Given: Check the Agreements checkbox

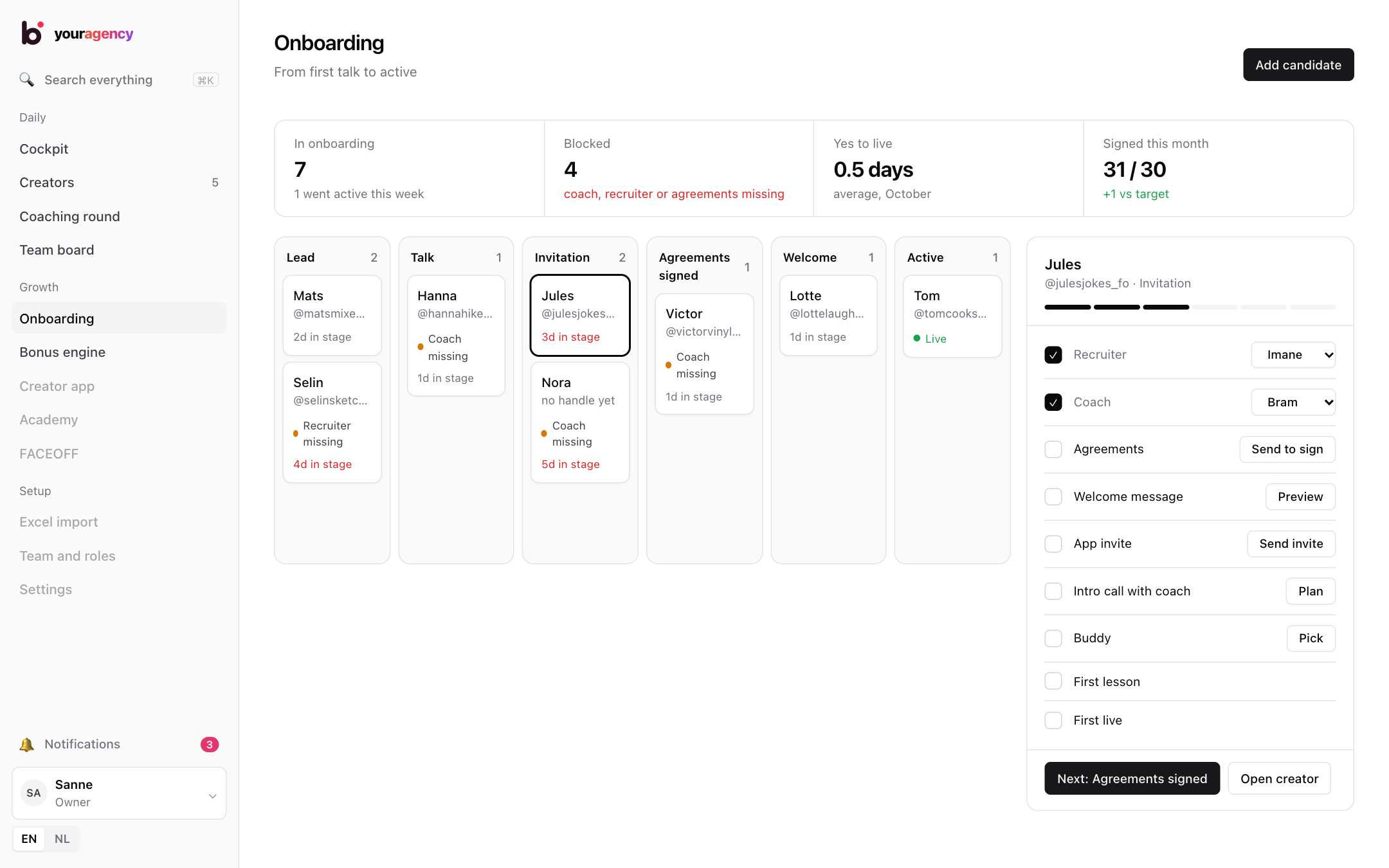Looking at the screenshot, I should [x=1053, y=449].
